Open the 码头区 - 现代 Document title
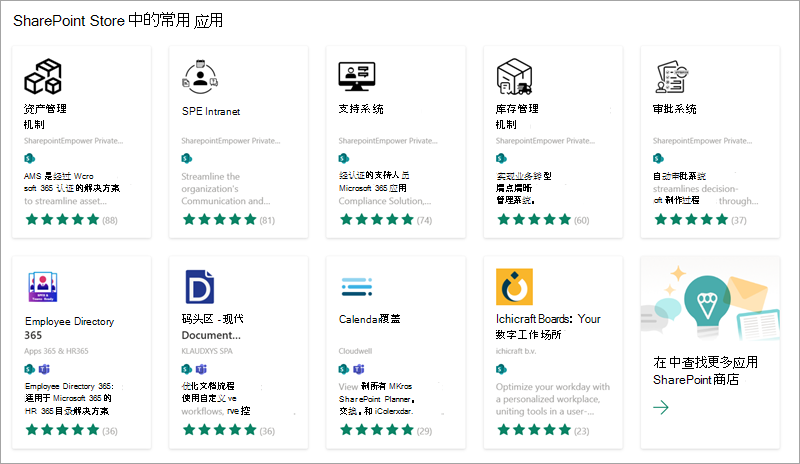 click(213, 327)
